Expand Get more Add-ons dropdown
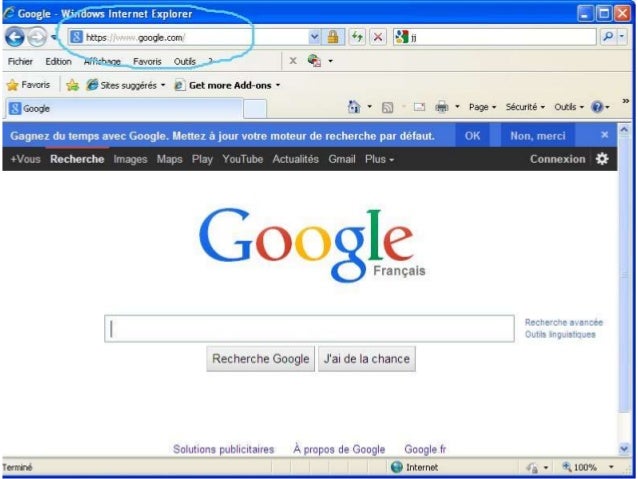 pos(278,85)
